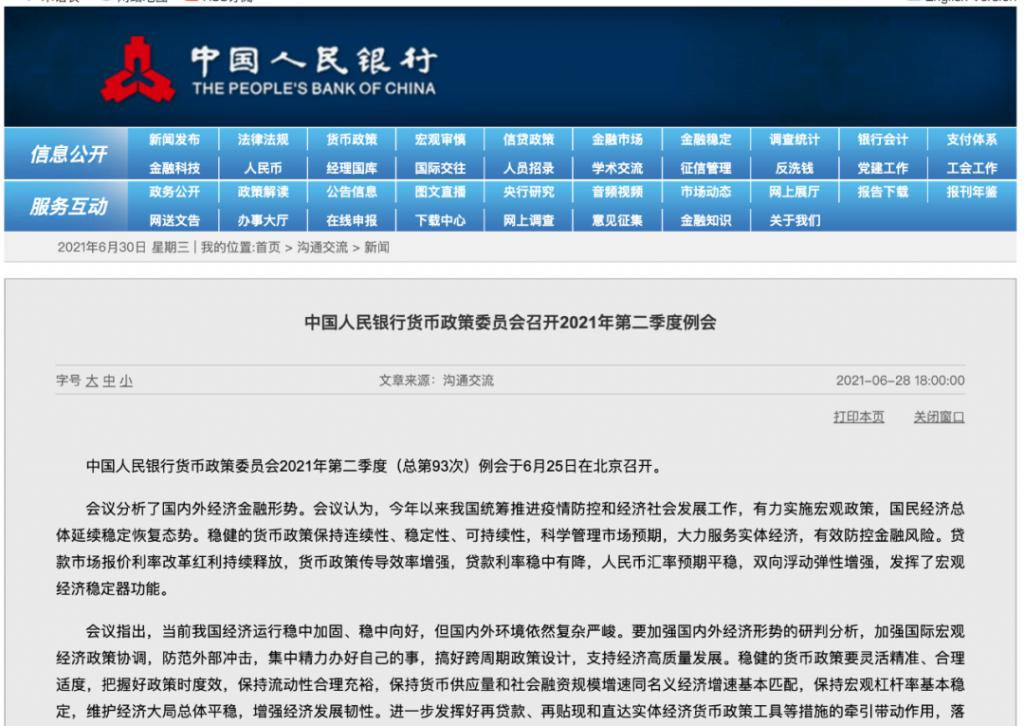
Task: Open 在线申报 menu item
Action: (x=352, y=221)
